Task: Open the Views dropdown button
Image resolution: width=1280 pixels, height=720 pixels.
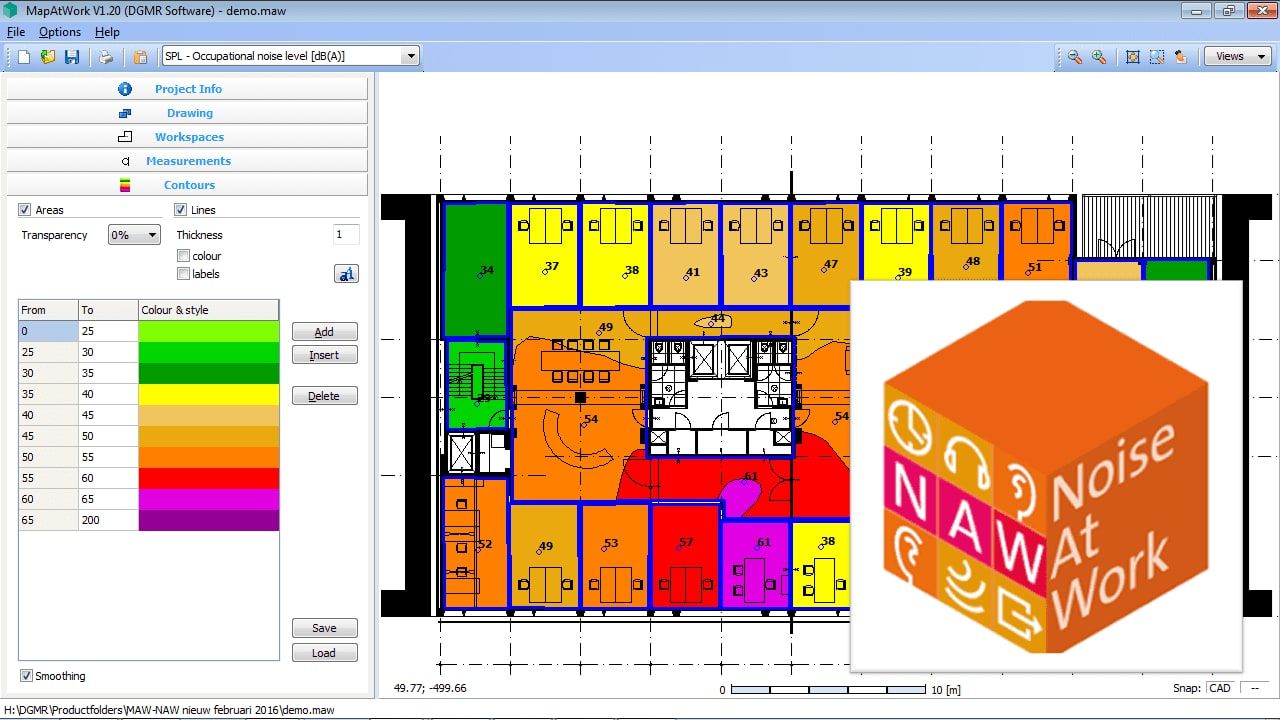Action: (x=1237, y=57)
